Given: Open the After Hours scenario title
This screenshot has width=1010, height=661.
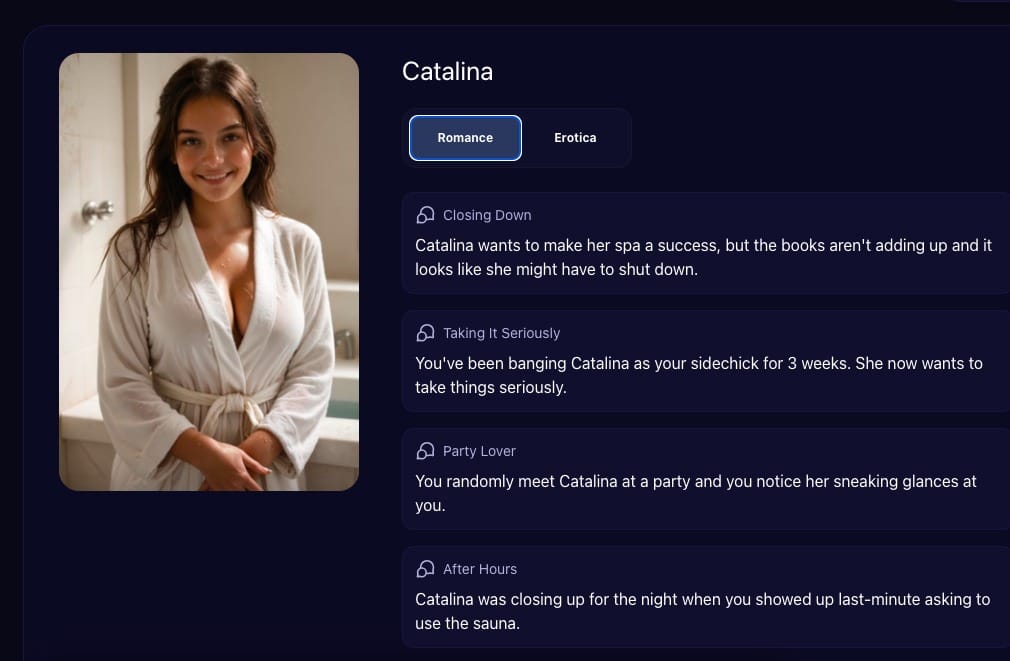Looking at the screenshot, I should [x=480, y=569].
